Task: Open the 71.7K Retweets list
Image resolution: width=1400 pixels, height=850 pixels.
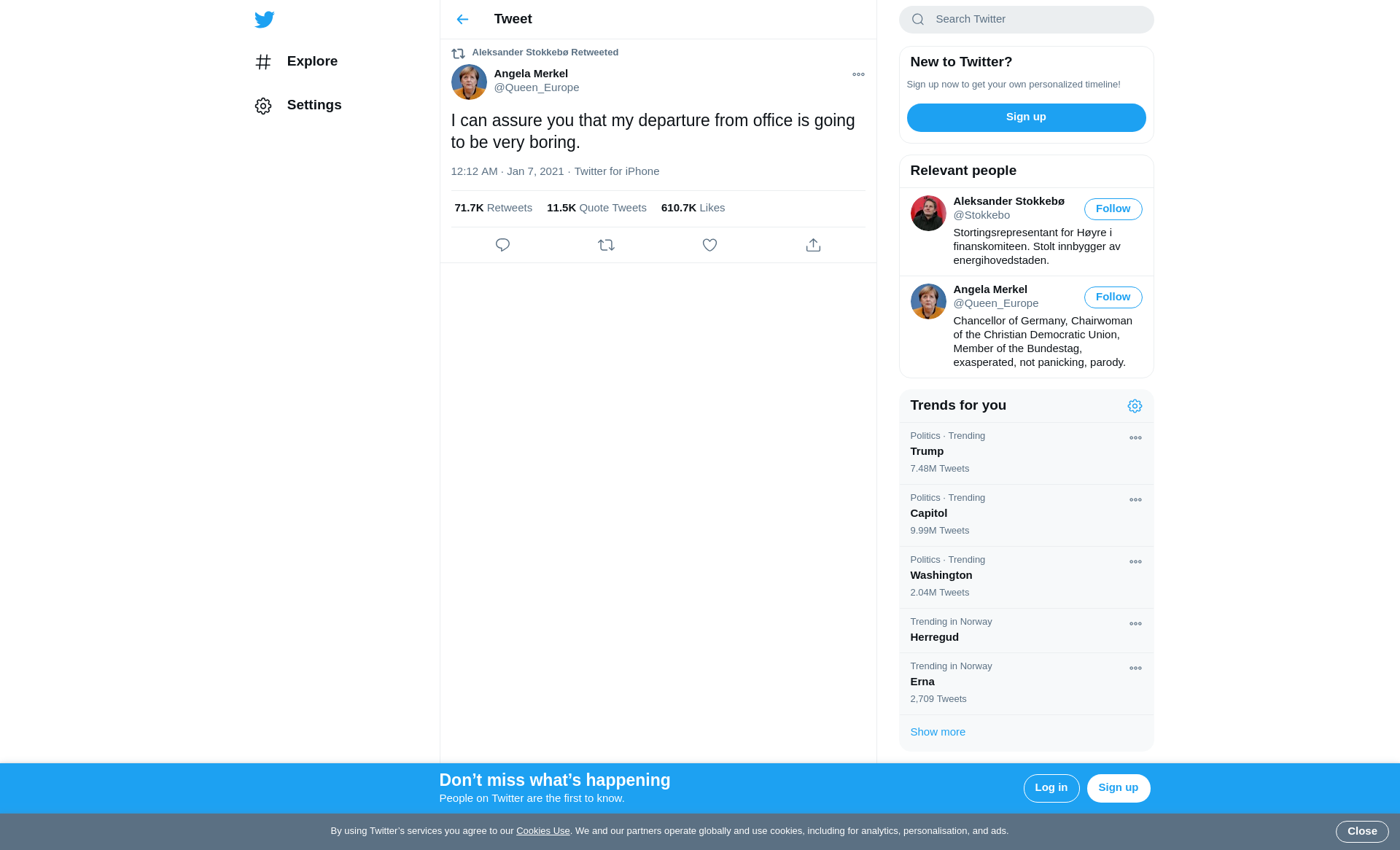Action: click(493, 208)
